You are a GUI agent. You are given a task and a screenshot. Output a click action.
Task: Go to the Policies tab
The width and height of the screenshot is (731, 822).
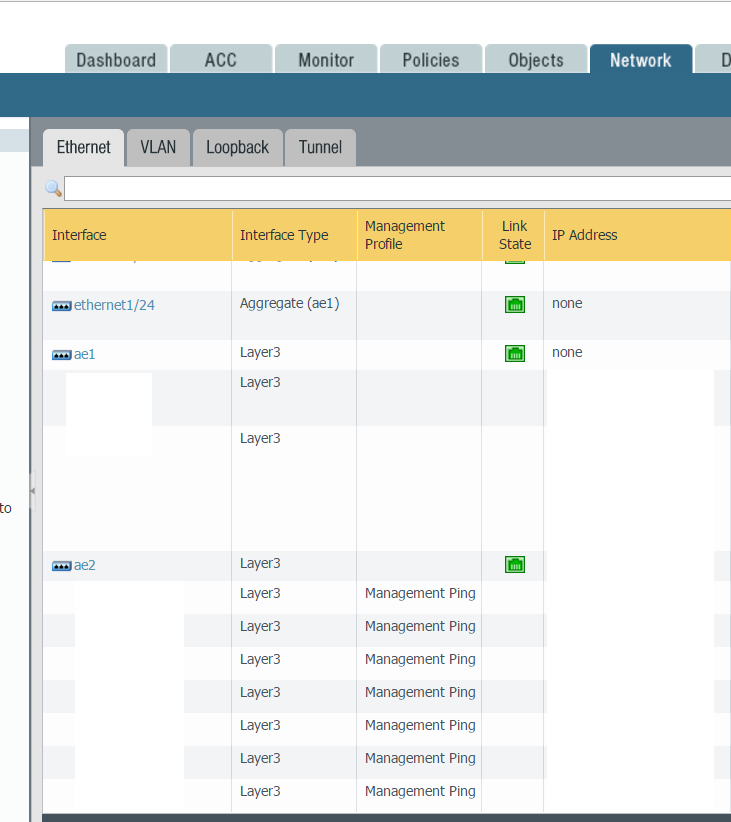point(431,60)
